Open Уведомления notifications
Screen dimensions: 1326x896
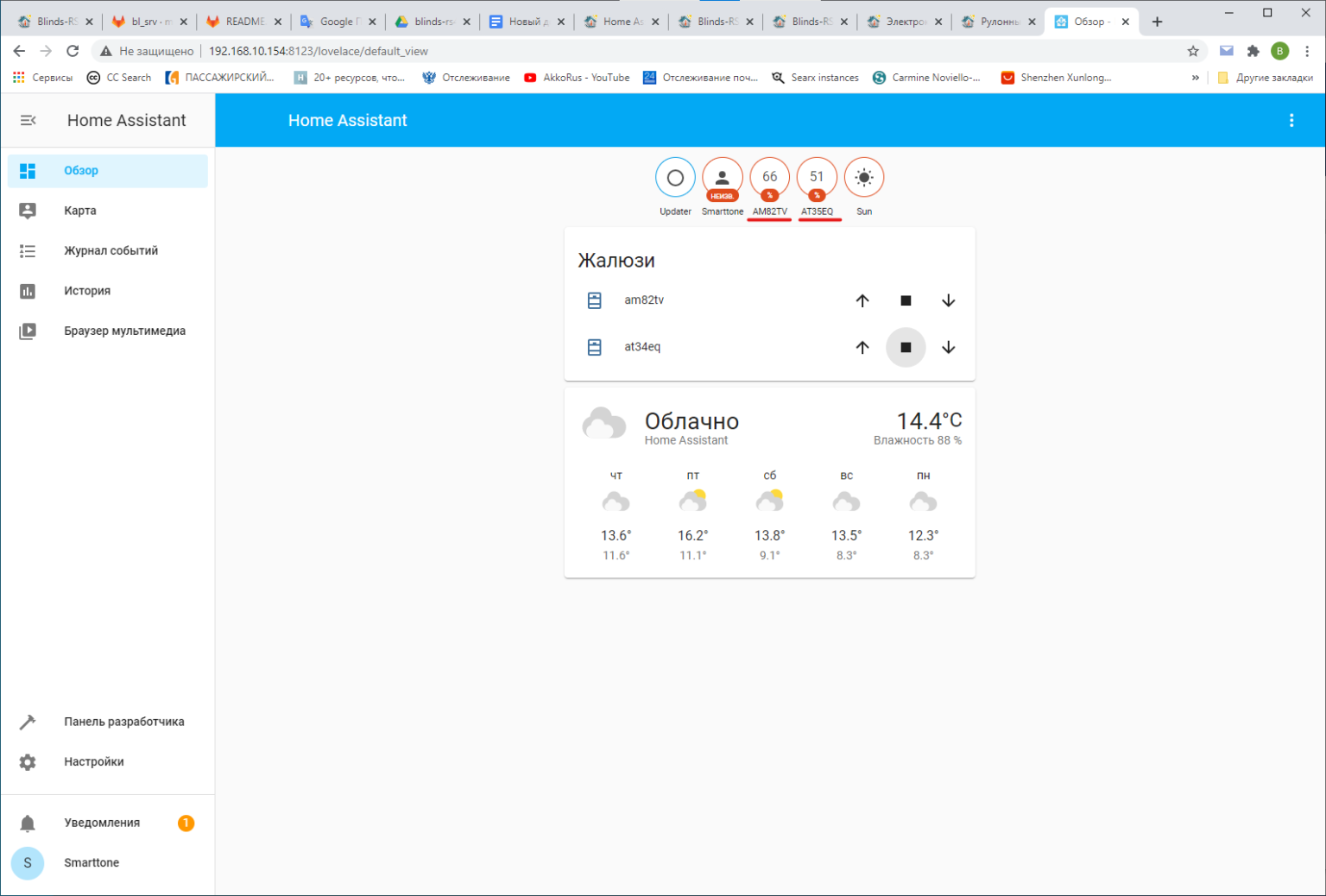point(108,823)
